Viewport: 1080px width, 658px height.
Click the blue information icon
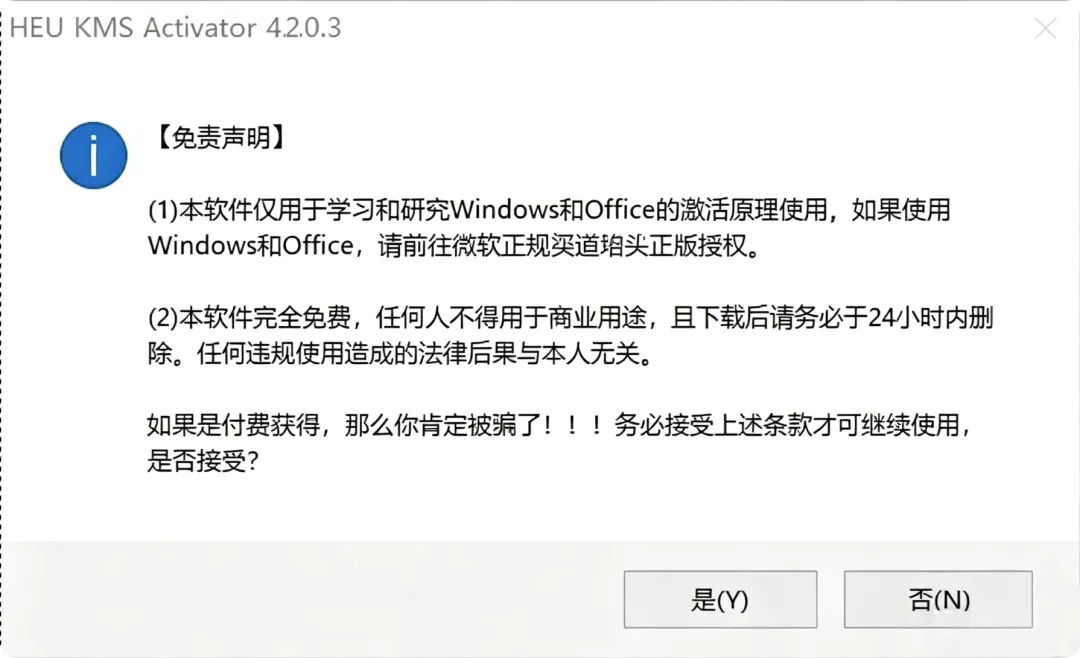pyautogui.click(x=94, y=155)
